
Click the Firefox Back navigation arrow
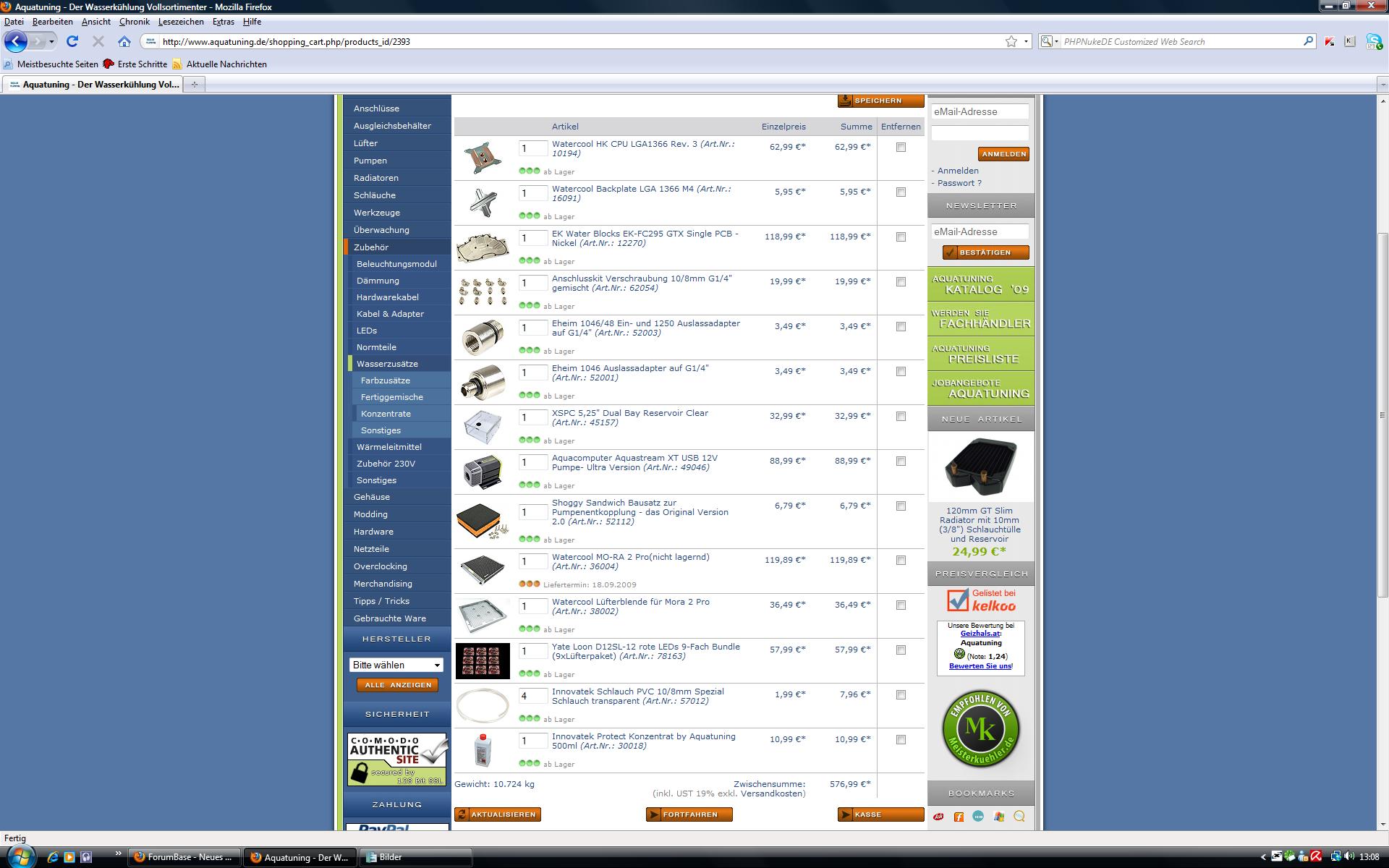click(x=16, y=41)
